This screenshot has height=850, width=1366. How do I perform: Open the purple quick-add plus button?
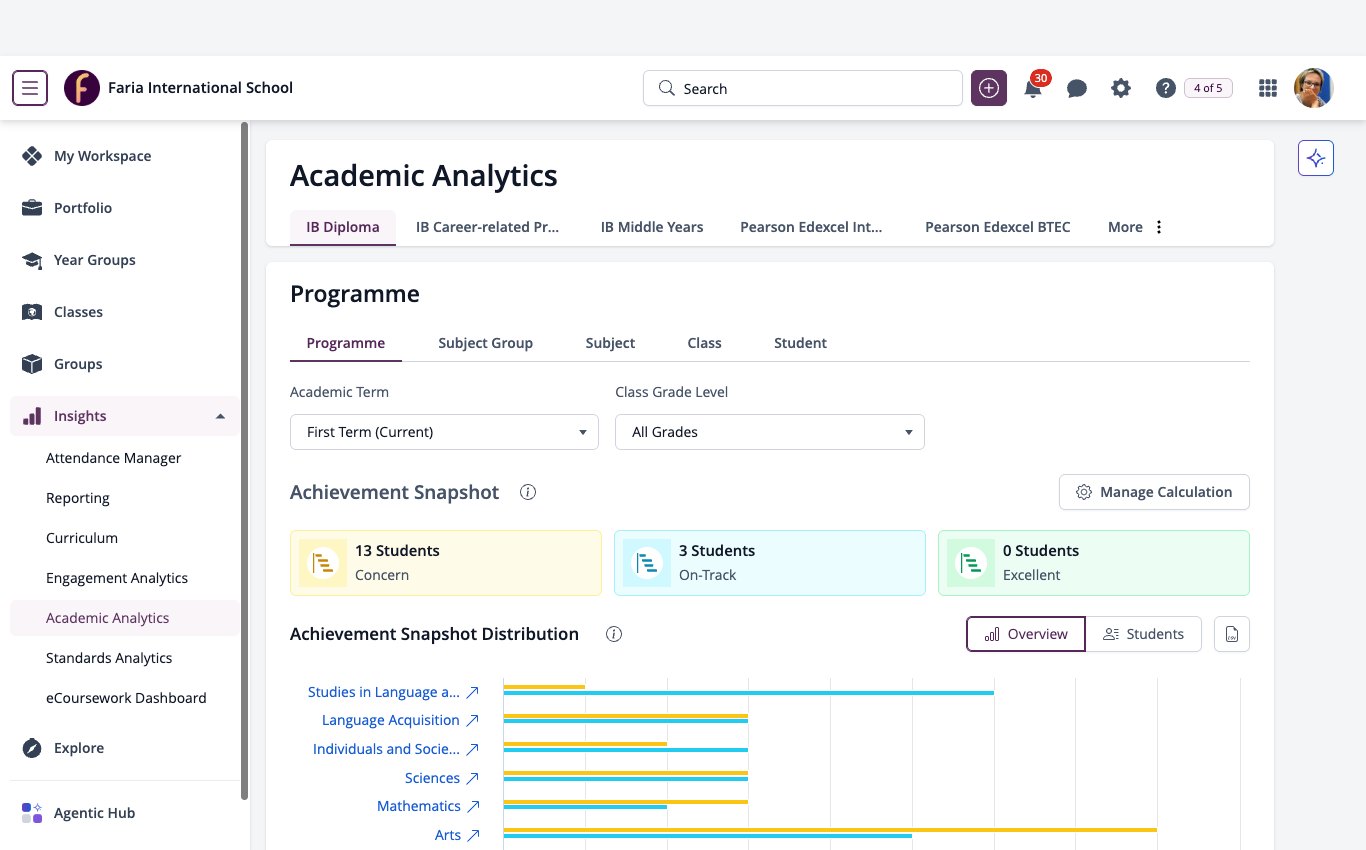989,88
